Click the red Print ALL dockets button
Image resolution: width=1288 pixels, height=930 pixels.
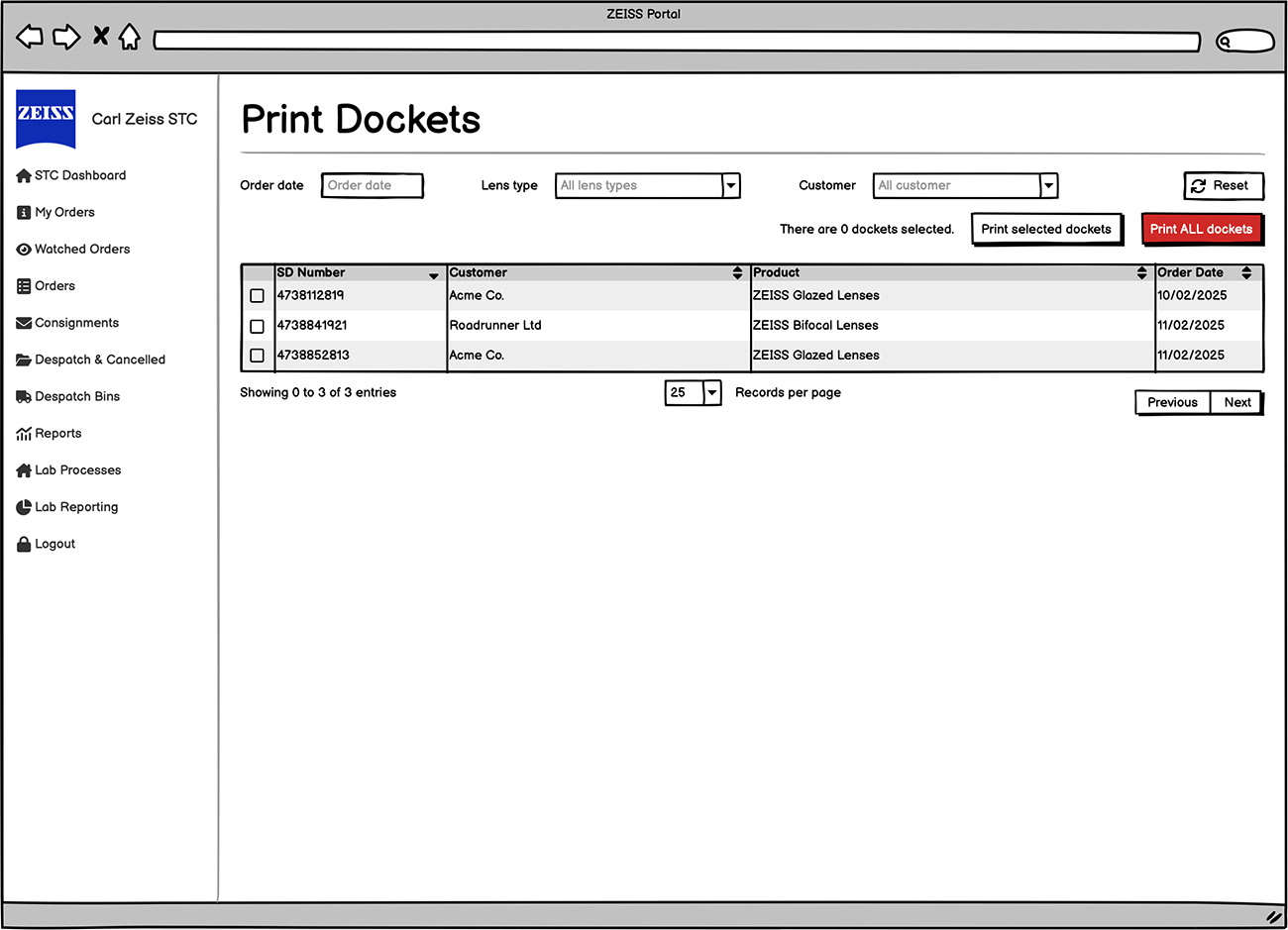click(x=1201, y=229)
